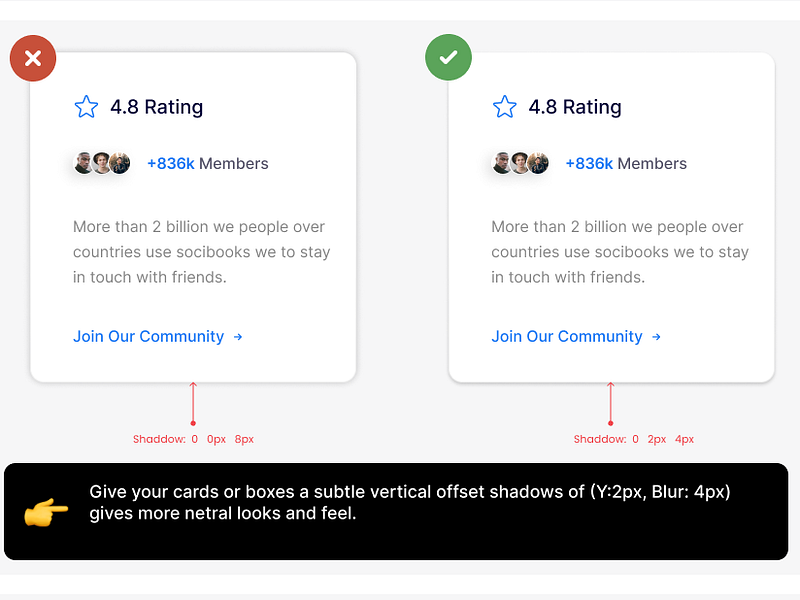Click the right card's Join arrow icon
This screenshot has width=800, height=600.
(x=656, y=337)
